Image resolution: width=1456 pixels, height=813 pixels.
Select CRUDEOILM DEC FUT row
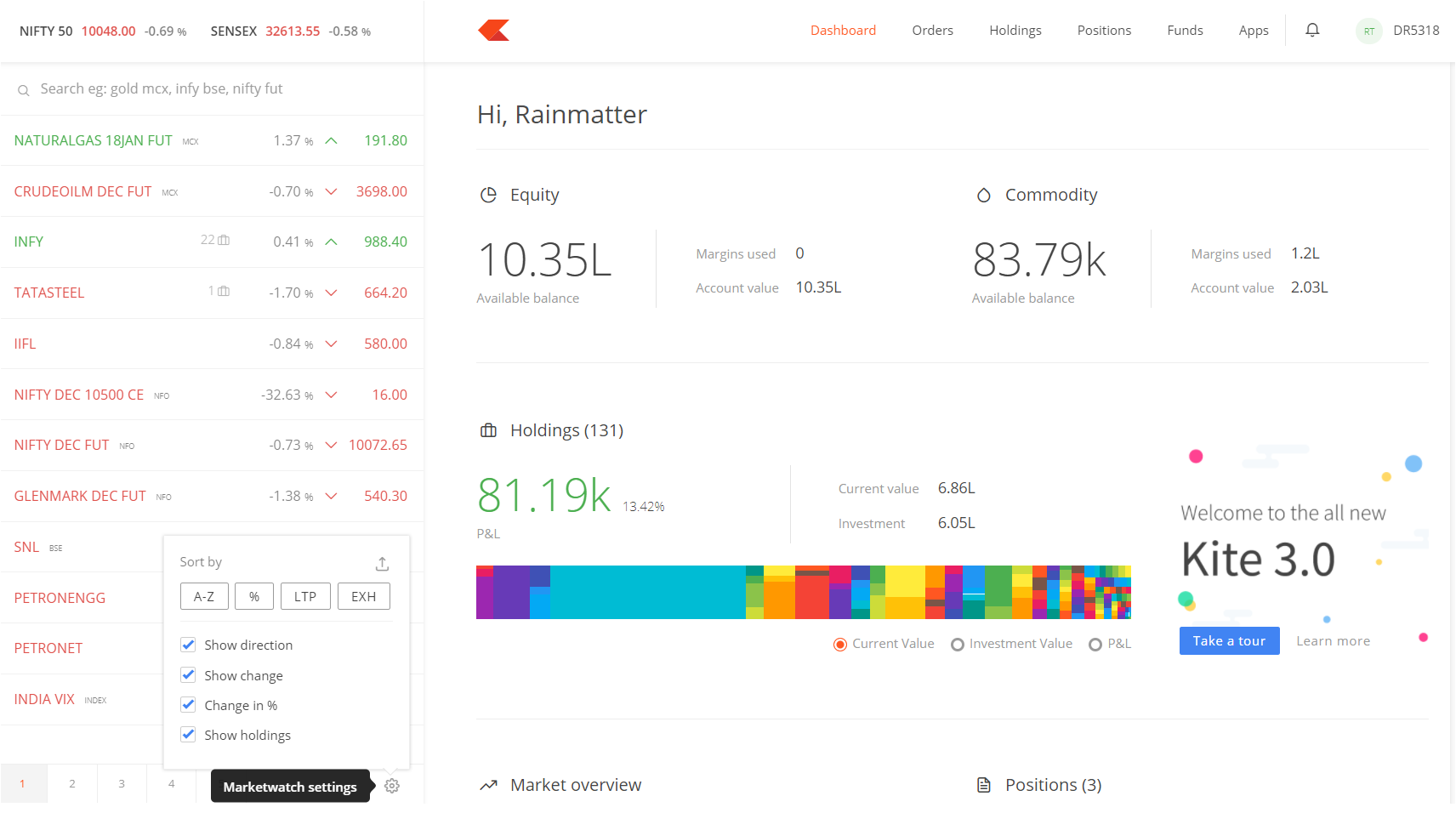click(x=212, y=191)
